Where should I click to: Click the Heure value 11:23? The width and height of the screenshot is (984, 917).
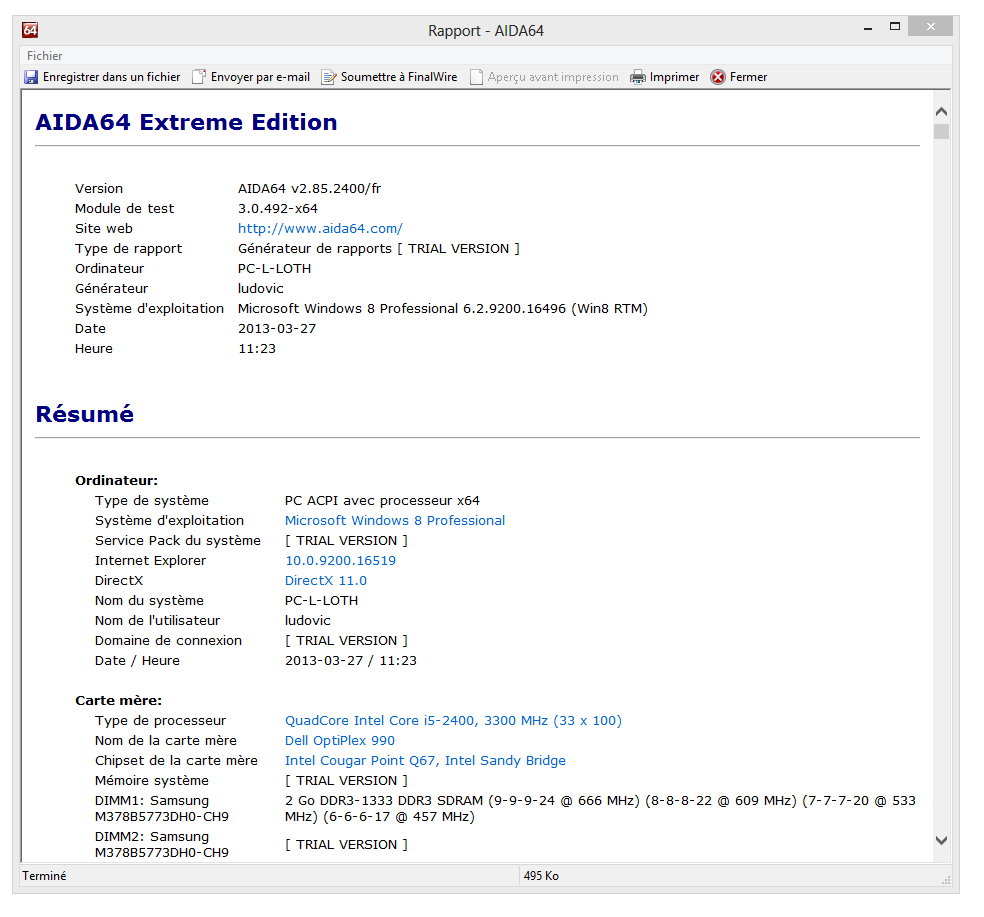point(257,349)
